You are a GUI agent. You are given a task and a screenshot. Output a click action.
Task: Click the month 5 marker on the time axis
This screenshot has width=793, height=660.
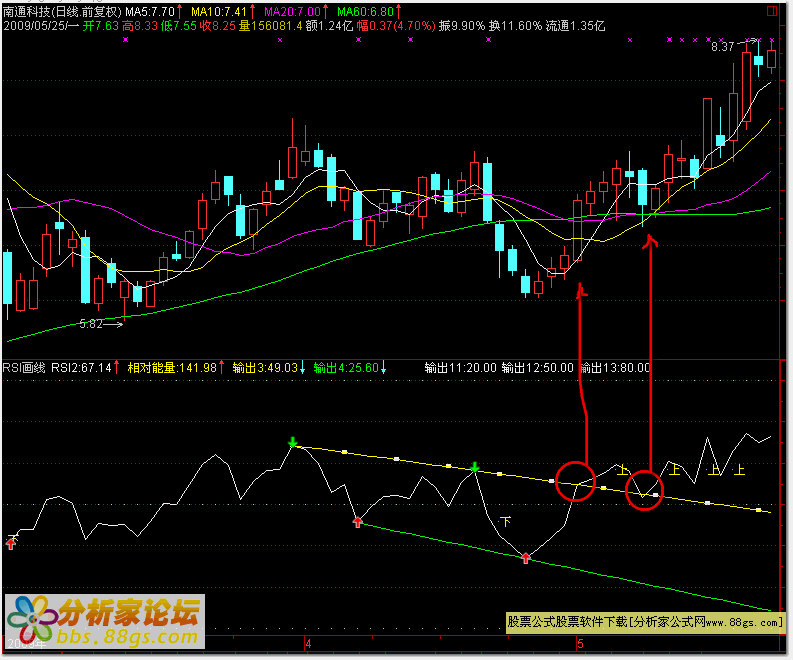tap(581, 644)
